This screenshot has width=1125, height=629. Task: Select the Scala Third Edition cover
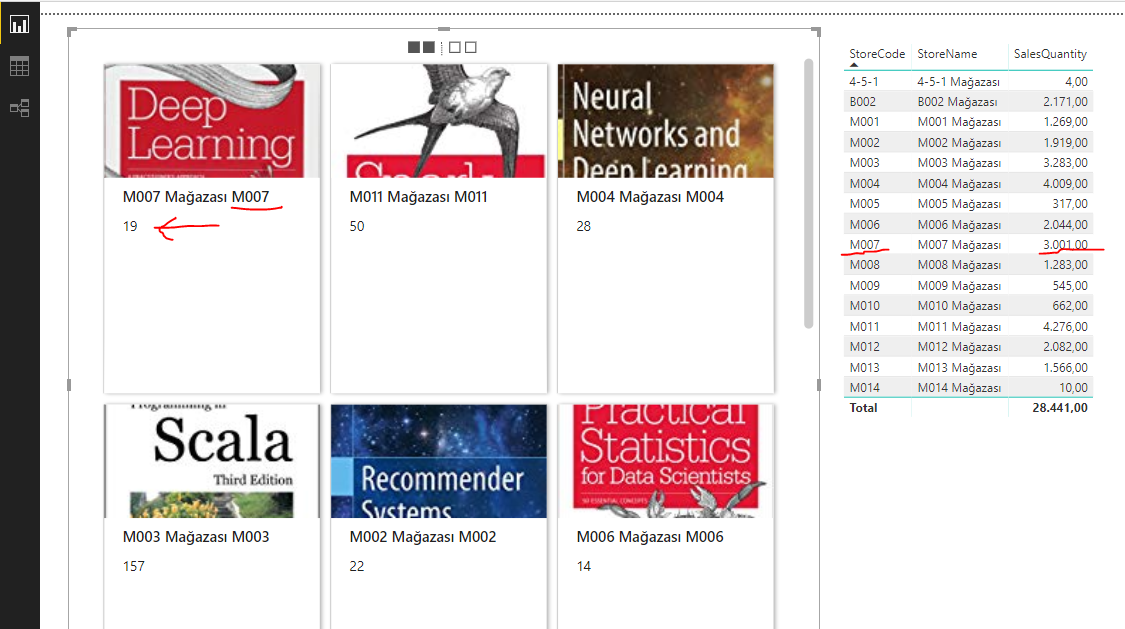[212, 460]
